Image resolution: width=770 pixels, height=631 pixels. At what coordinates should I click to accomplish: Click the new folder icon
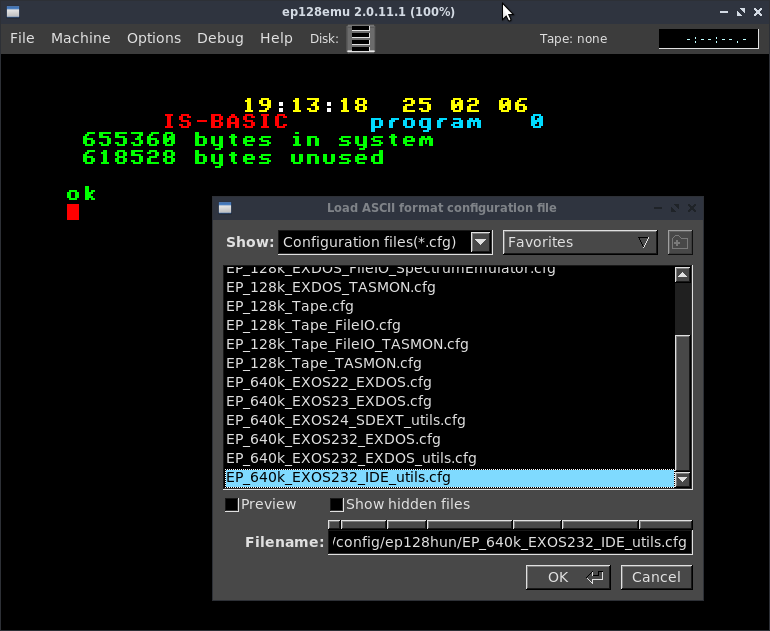(x=680, y=242)
